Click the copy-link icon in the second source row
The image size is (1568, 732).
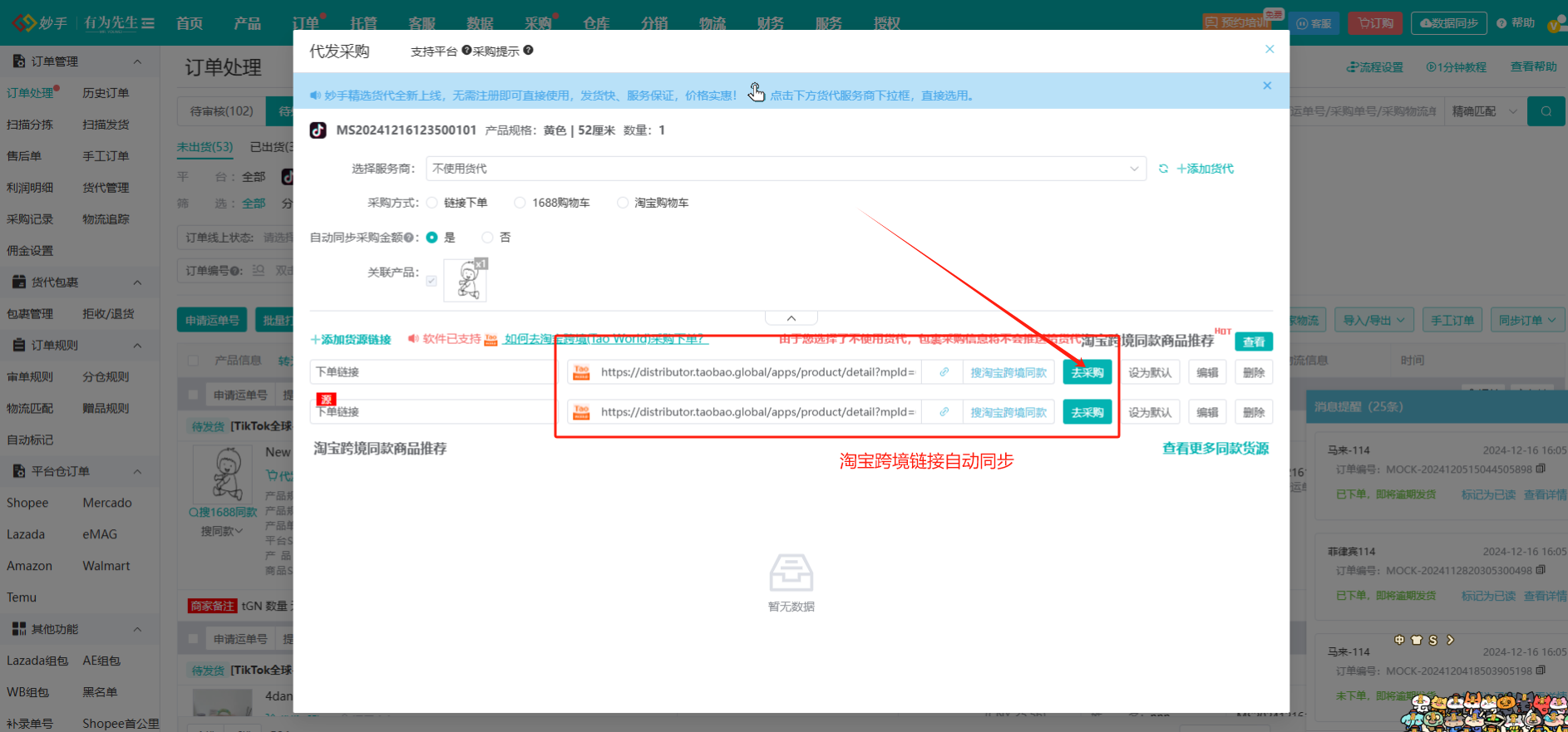click(944, 412)
